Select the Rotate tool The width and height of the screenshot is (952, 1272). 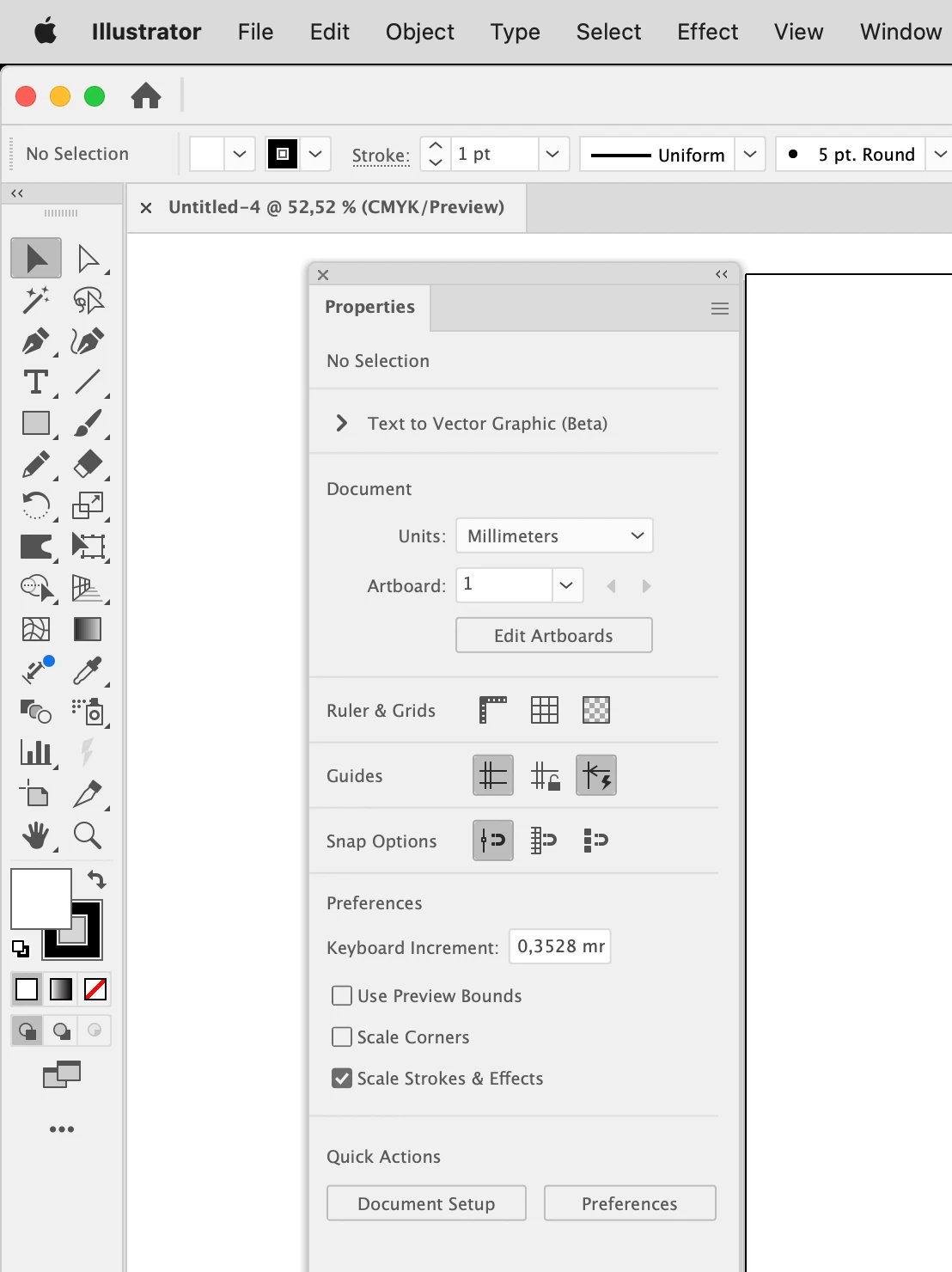36,505
